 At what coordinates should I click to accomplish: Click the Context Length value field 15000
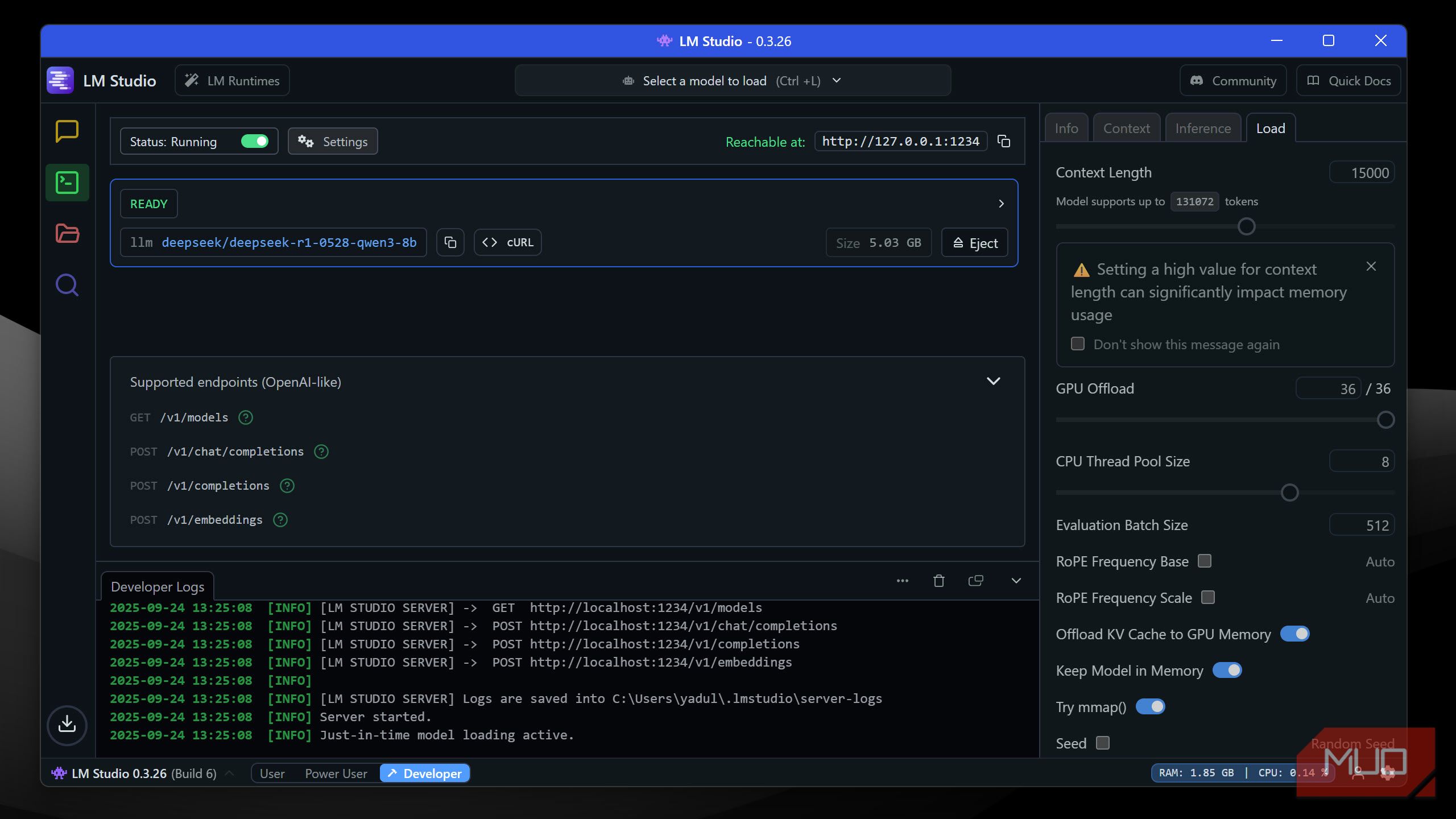[x=1362, y=173]
